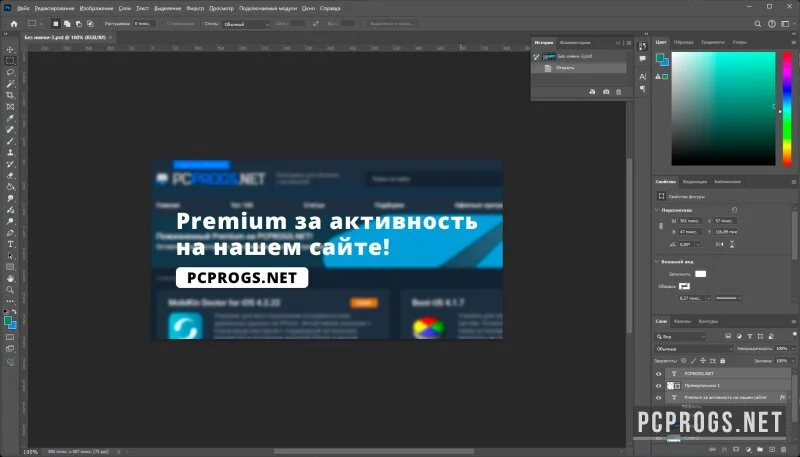Select the Horizontal Type tool
Image resolution: width=800 pixels, height=457 pixels.
coord(10,244)
